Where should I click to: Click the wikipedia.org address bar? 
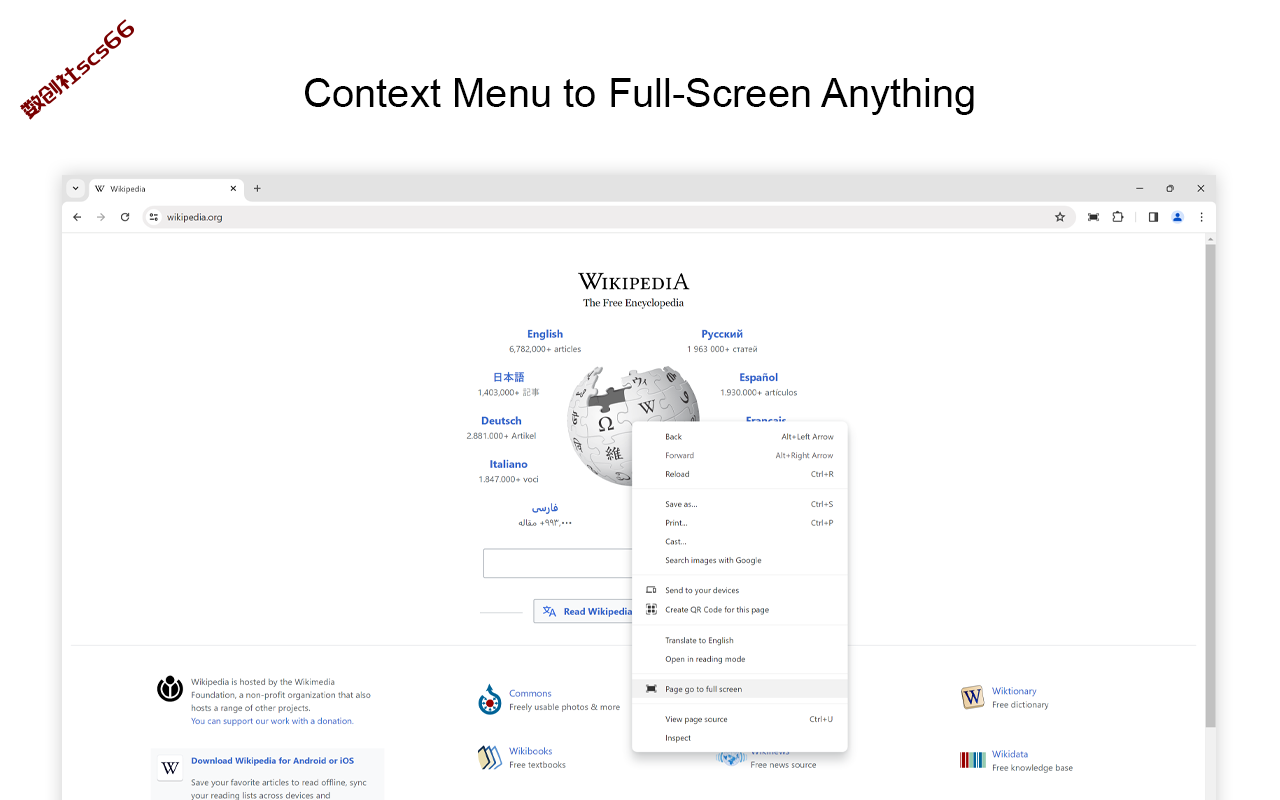tap(608, 217)
